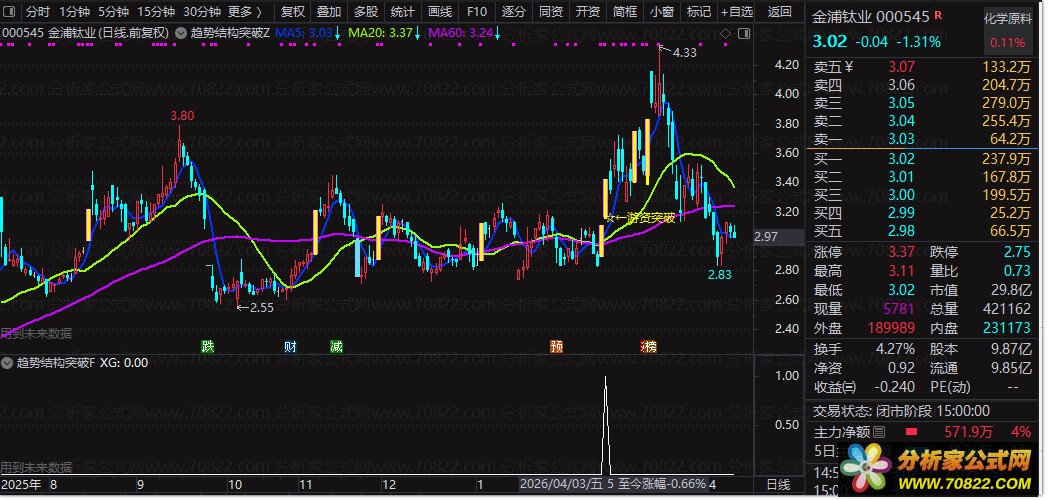The width and height of the screenshot is (1048, 500).
Task: Click the XG signal spike in lower pane
Action: pos(606,425)
